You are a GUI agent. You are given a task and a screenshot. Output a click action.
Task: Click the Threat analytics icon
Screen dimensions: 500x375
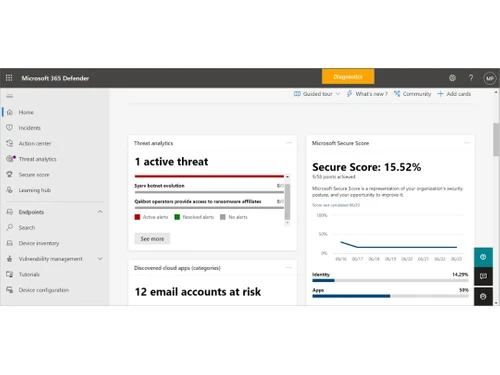point(11,159)
